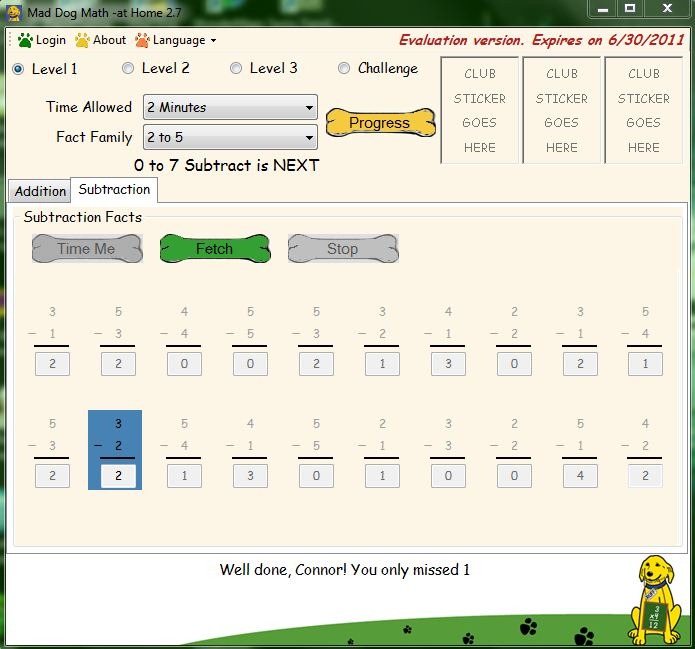Viewport: 695px width, 649px height.
Task: Click the middle club sticker placeholder
Action: (x=562, y=110)
